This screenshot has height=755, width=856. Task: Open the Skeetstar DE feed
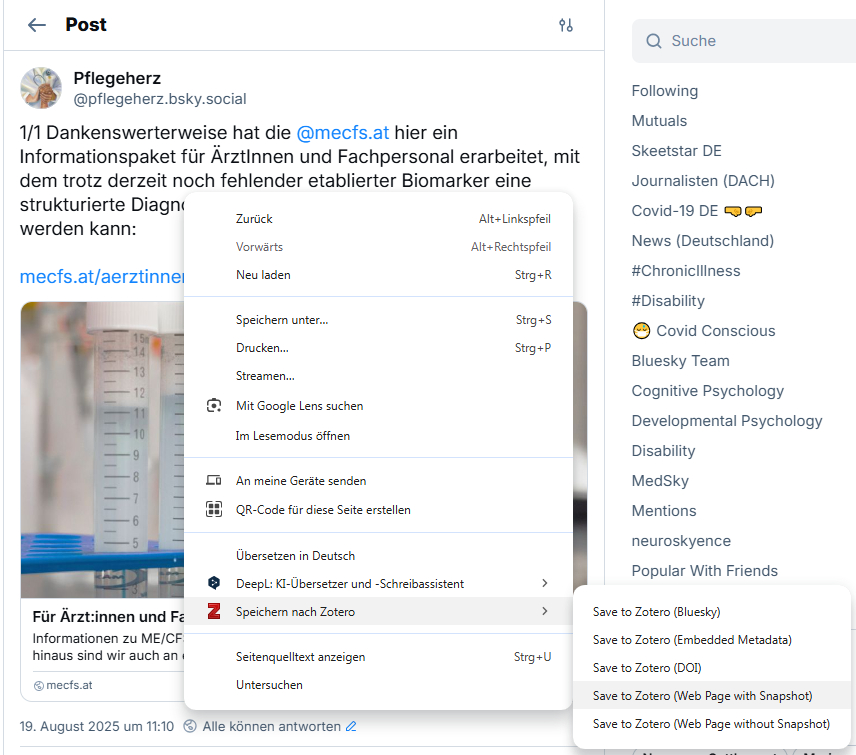pyautogui.click(x=676, y=151)
